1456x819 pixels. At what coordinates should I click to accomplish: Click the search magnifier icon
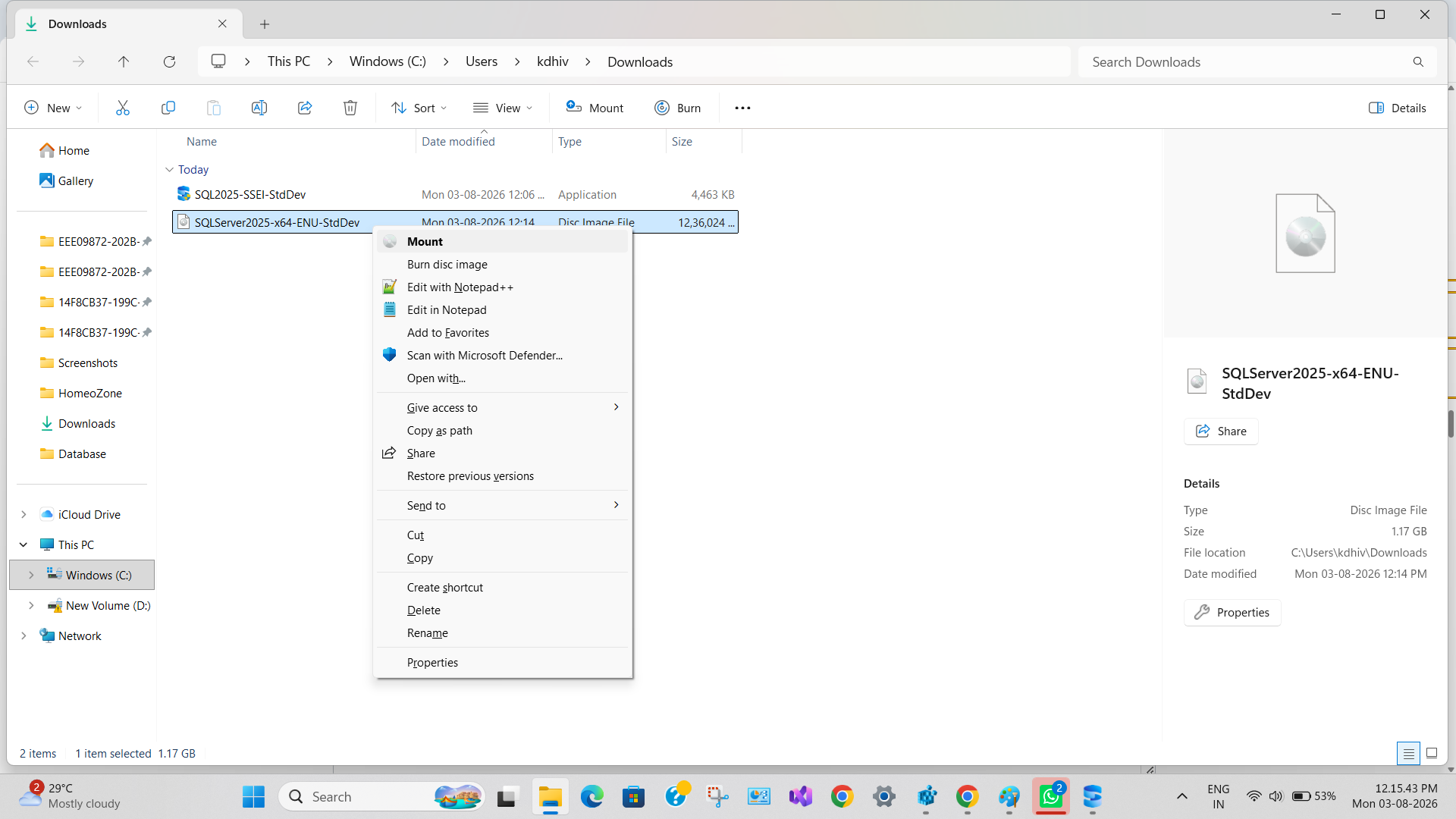tap(1418, 62)
